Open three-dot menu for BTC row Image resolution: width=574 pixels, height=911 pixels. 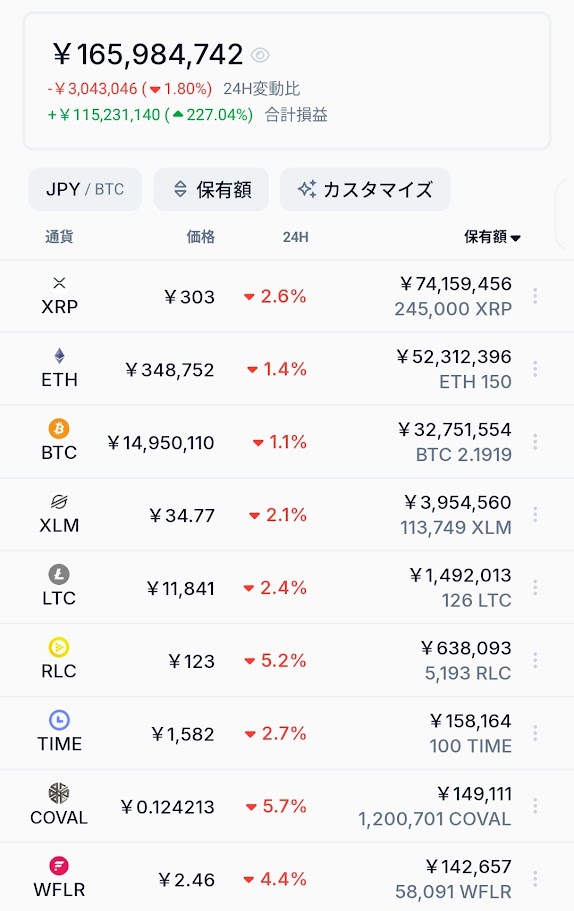pos(535,442)
